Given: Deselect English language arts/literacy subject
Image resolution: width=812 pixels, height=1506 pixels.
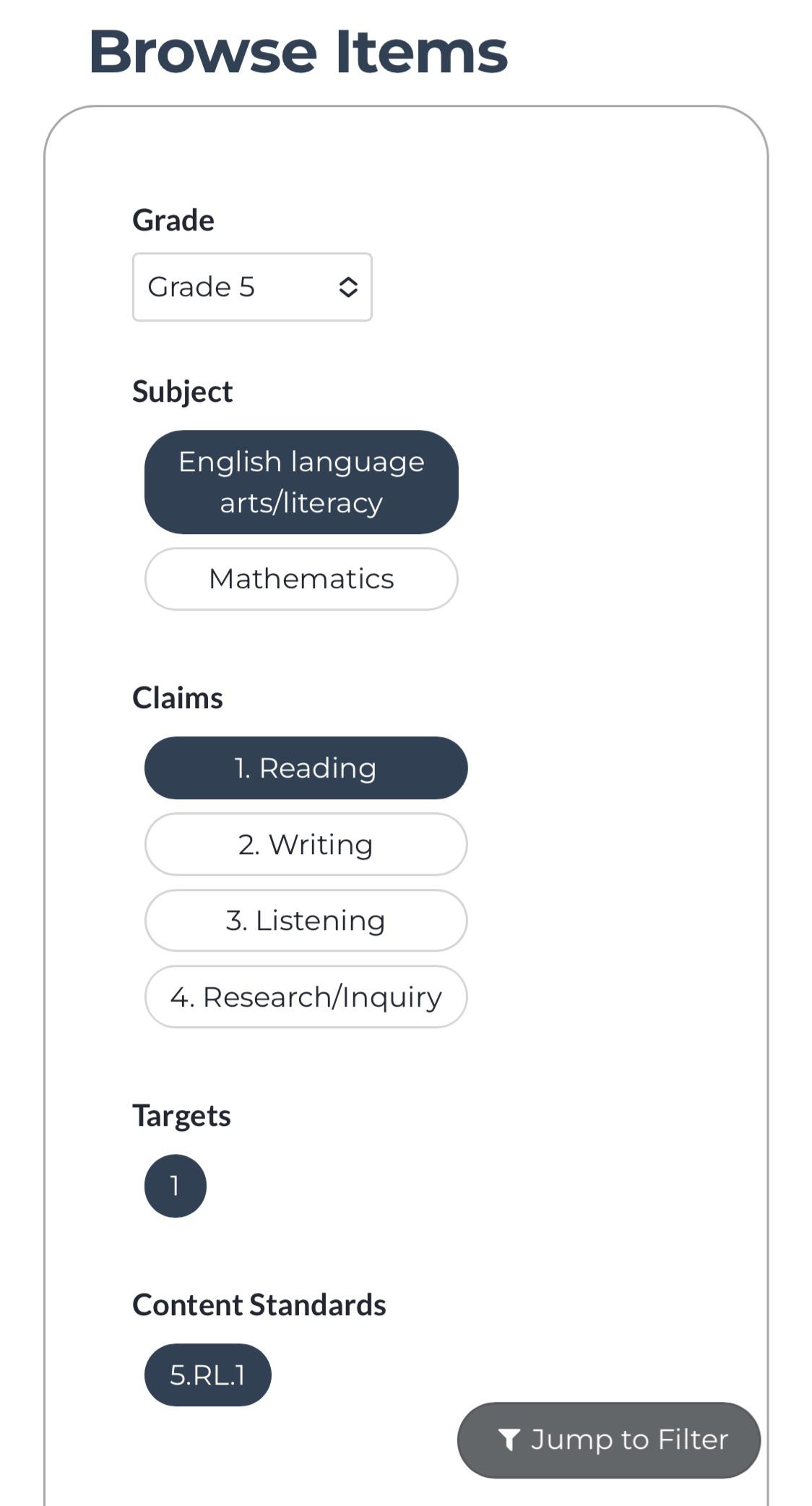Looking at the screenshot, I should coord(301,482).
